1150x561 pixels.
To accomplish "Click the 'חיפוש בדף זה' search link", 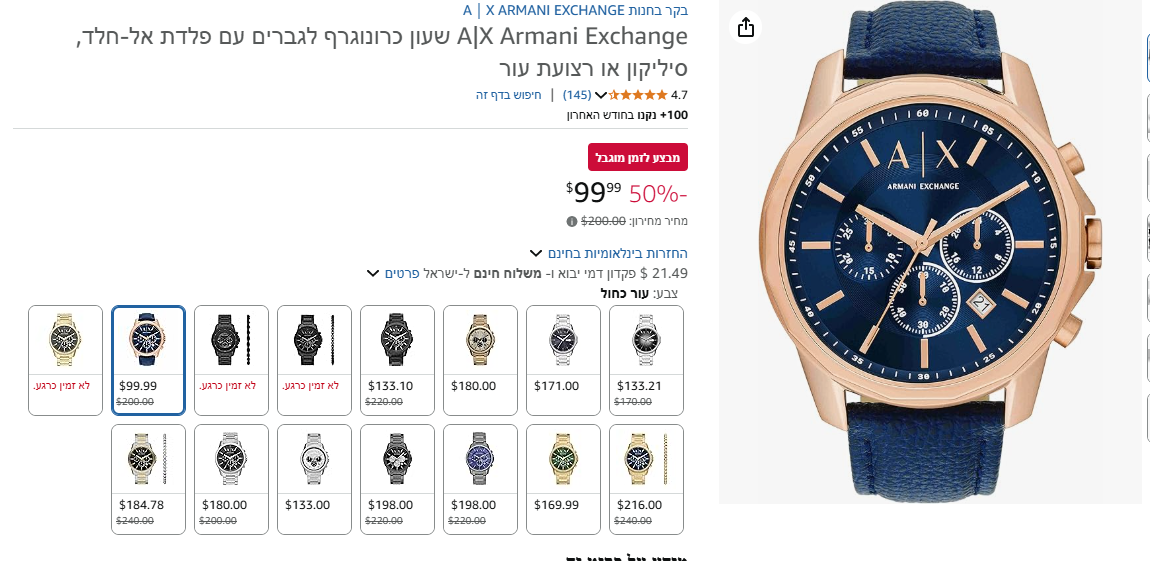I will click(508, 95).
